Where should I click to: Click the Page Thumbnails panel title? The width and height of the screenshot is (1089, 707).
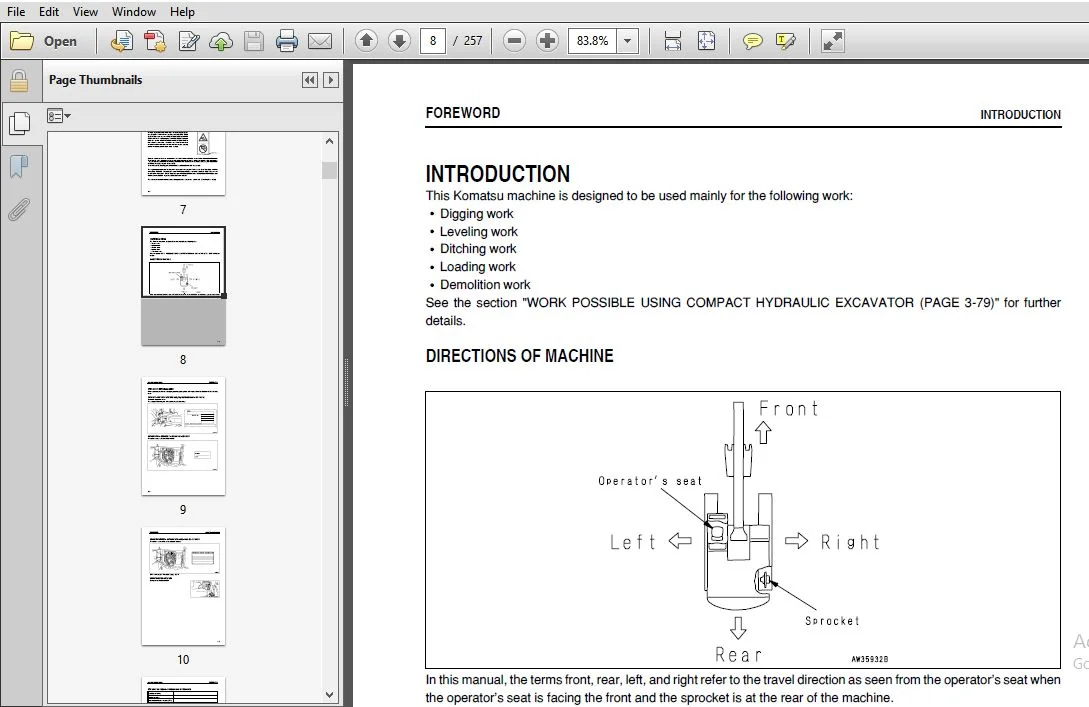95,80
